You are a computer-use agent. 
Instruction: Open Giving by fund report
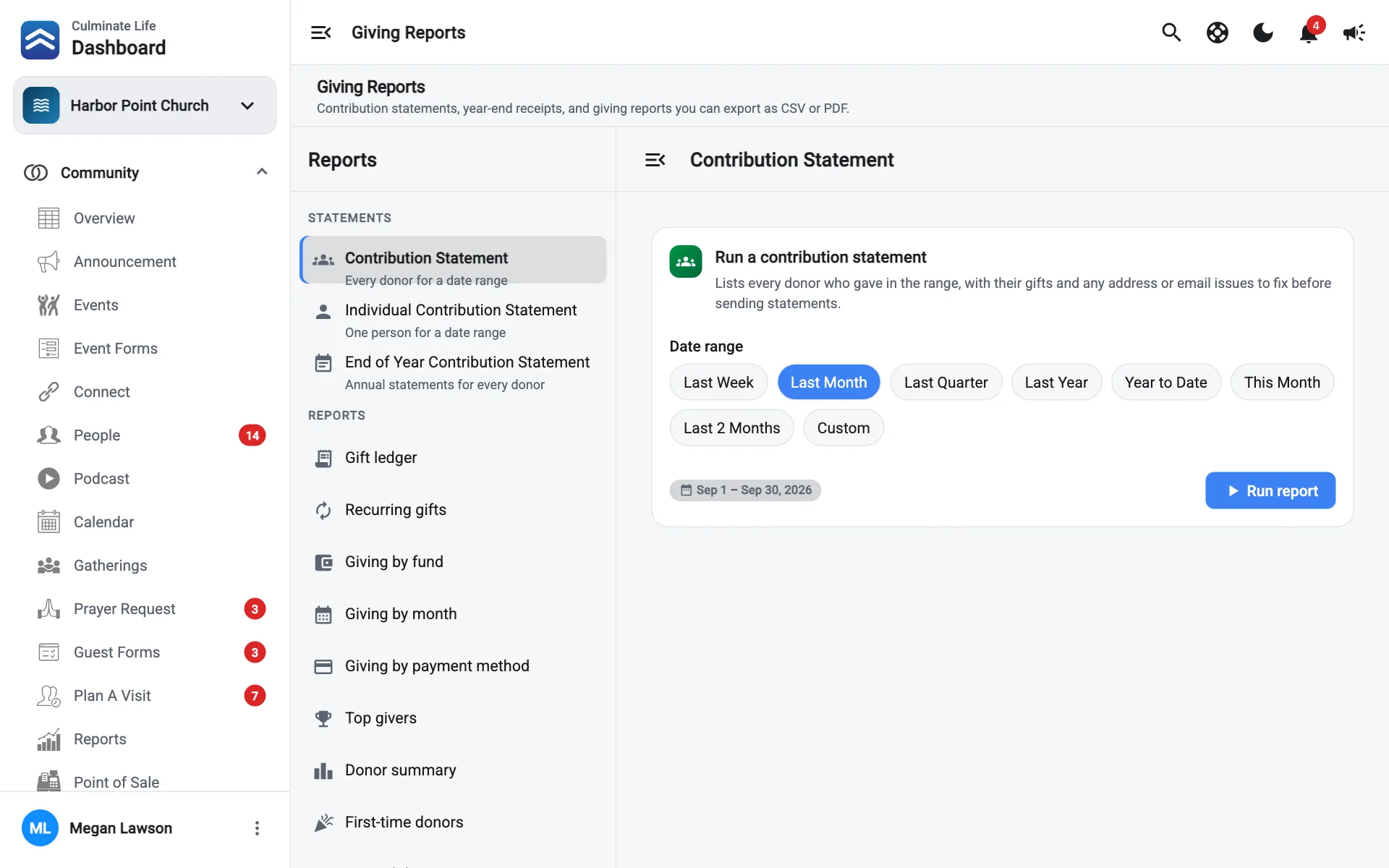point(453,562)
